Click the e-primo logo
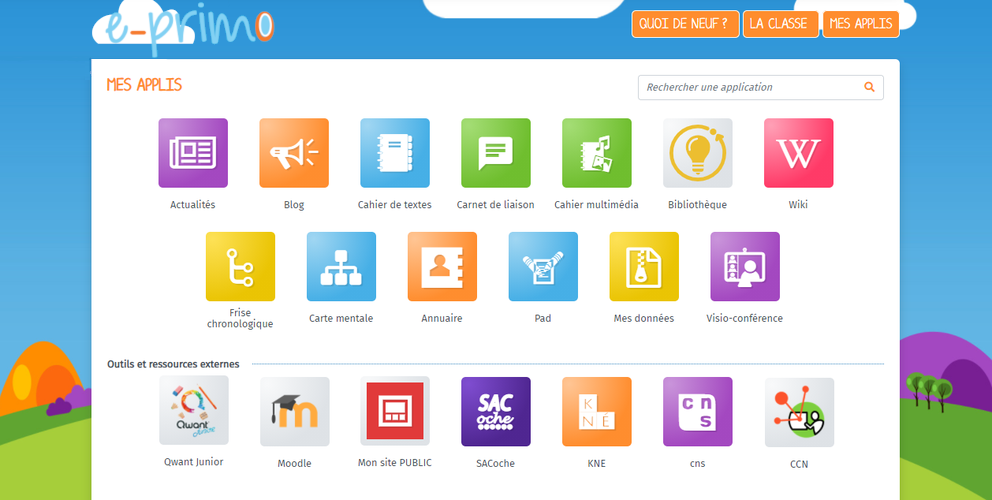992x500 pixels. coord(183,30)
